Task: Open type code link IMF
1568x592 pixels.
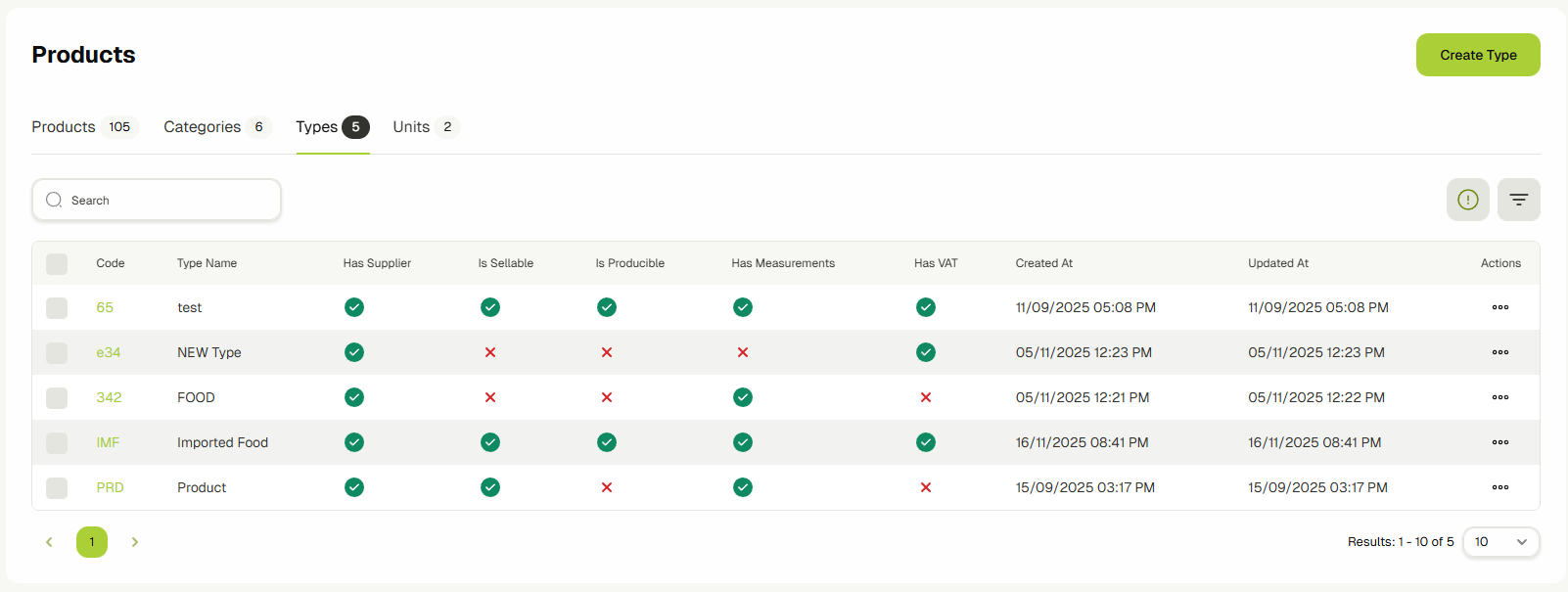Action: click(x=108, y=442)
